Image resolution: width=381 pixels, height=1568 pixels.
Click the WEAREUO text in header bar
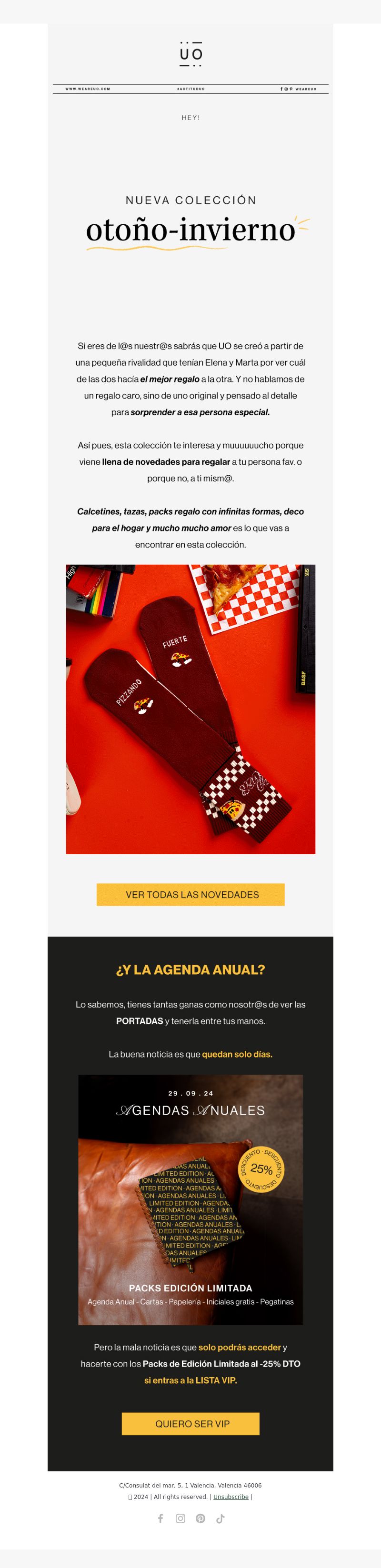click(x=306, y=89)
